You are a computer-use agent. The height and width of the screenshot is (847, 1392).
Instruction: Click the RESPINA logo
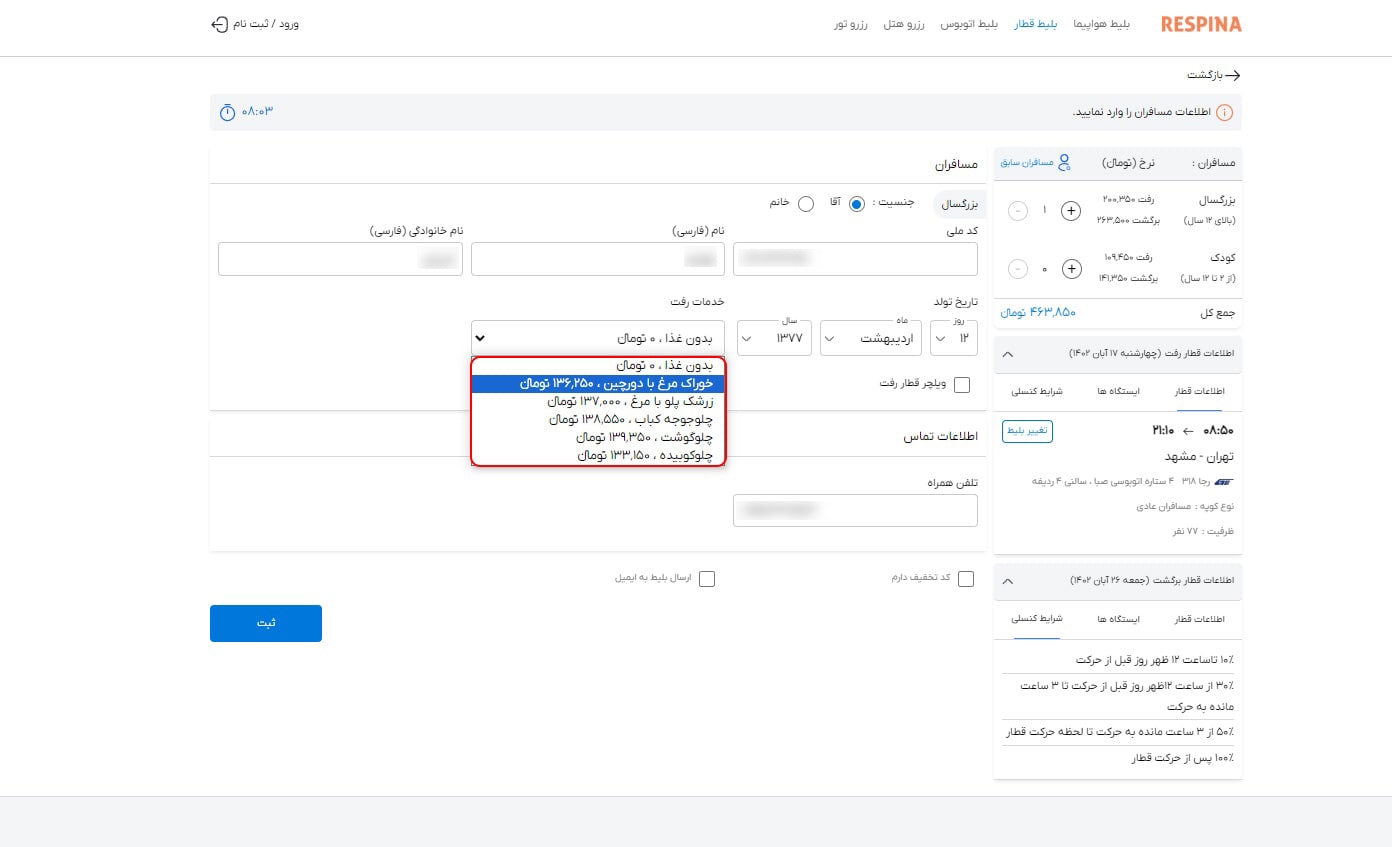(1201, 24)
